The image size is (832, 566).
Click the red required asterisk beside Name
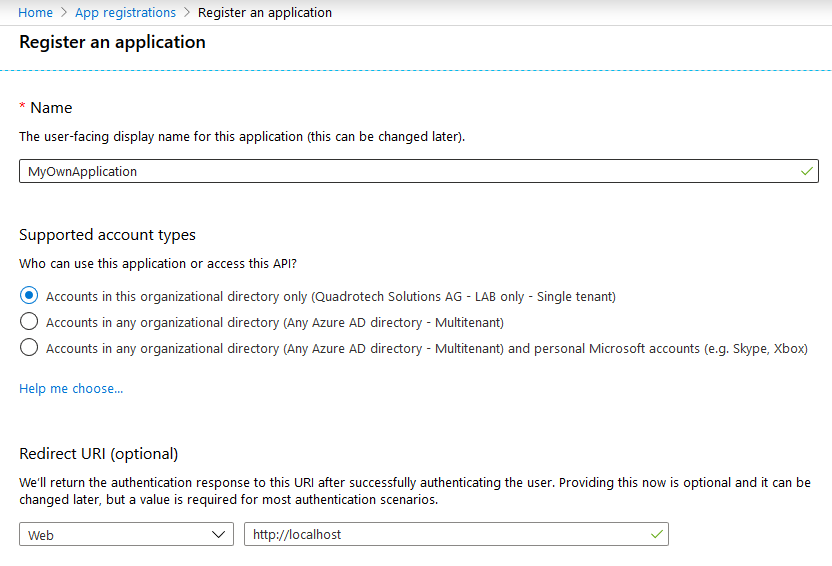click(x=22, y=106)
